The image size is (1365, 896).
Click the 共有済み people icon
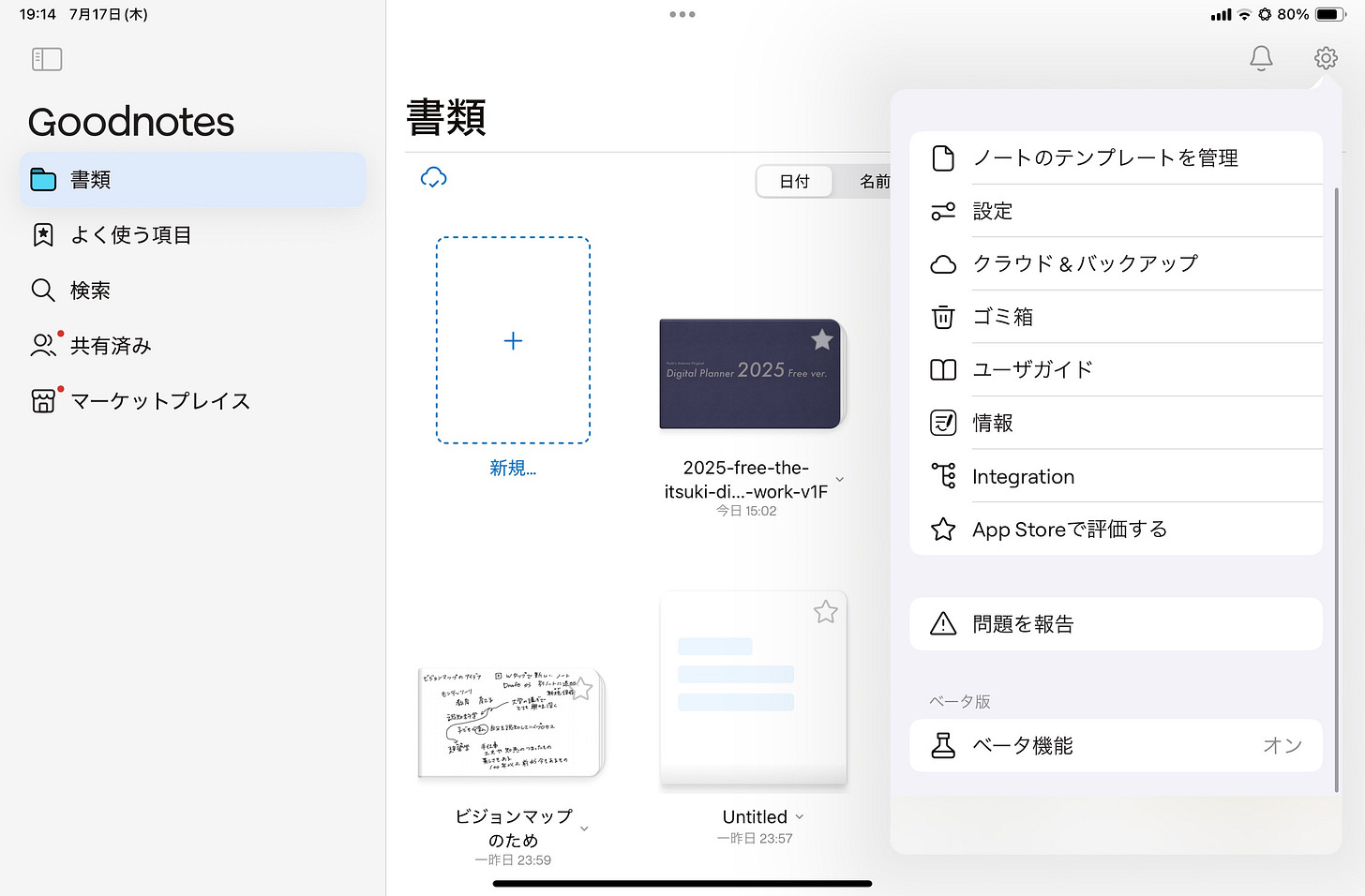[43, 345]
